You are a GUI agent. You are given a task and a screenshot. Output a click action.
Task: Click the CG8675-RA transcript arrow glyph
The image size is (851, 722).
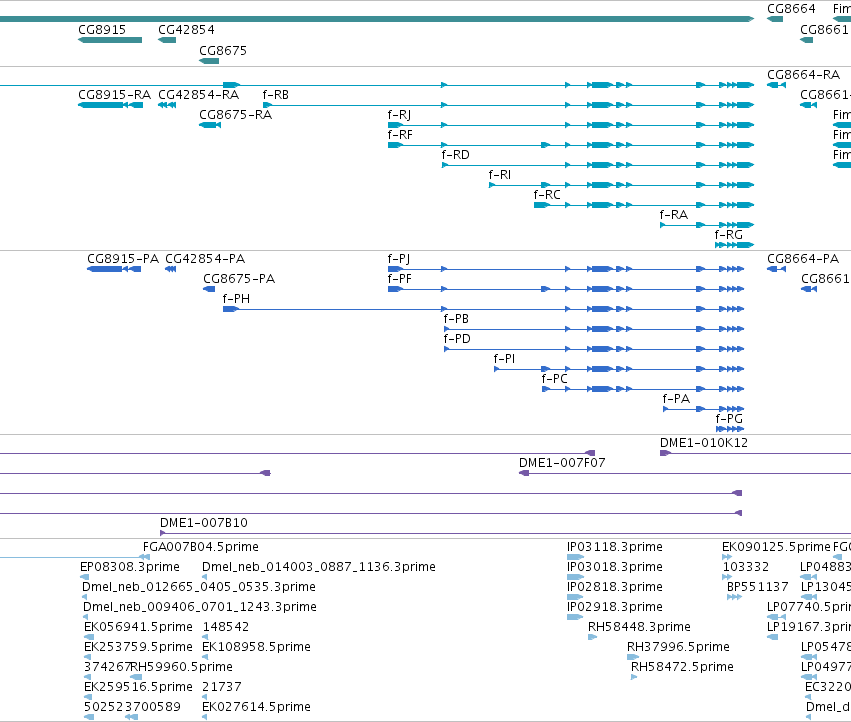(x=210, y=125)
